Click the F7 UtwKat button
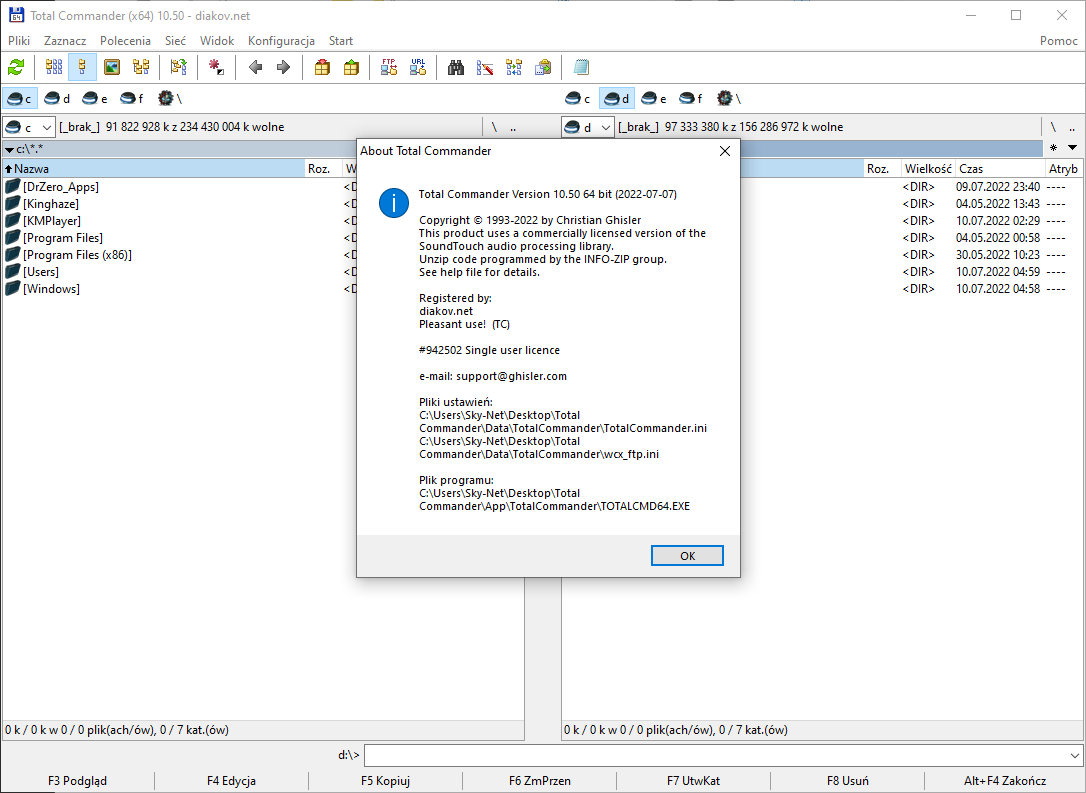 pos(693,781)
